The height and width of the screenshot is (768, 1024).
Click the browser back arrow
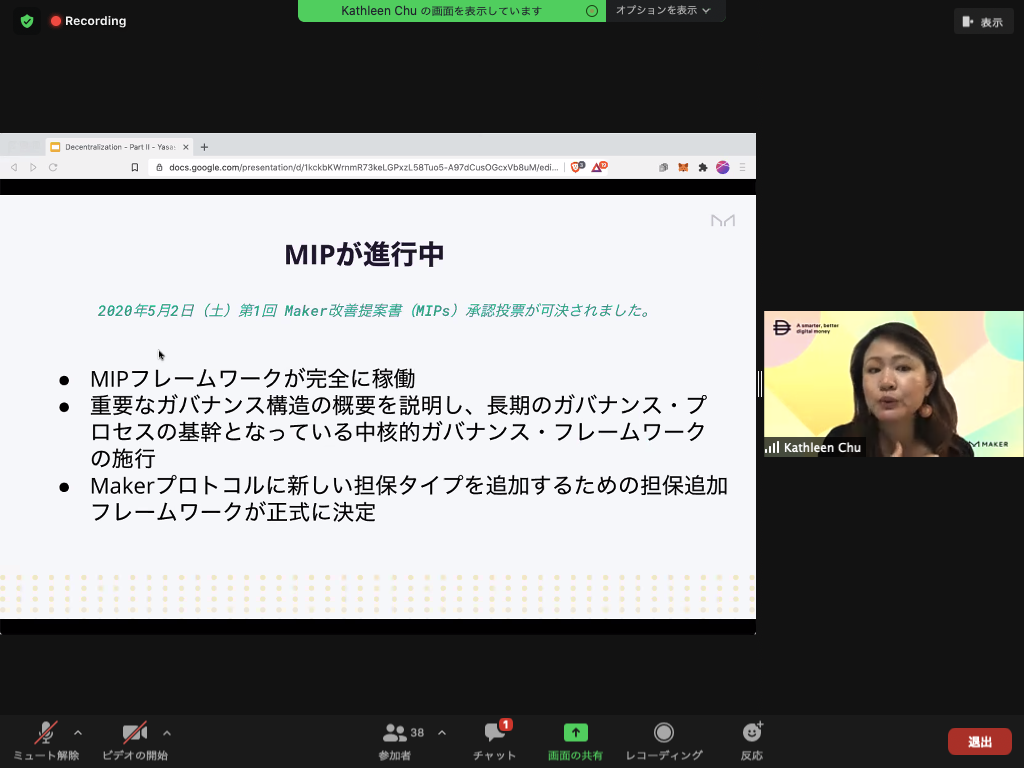tap(14, 167)
